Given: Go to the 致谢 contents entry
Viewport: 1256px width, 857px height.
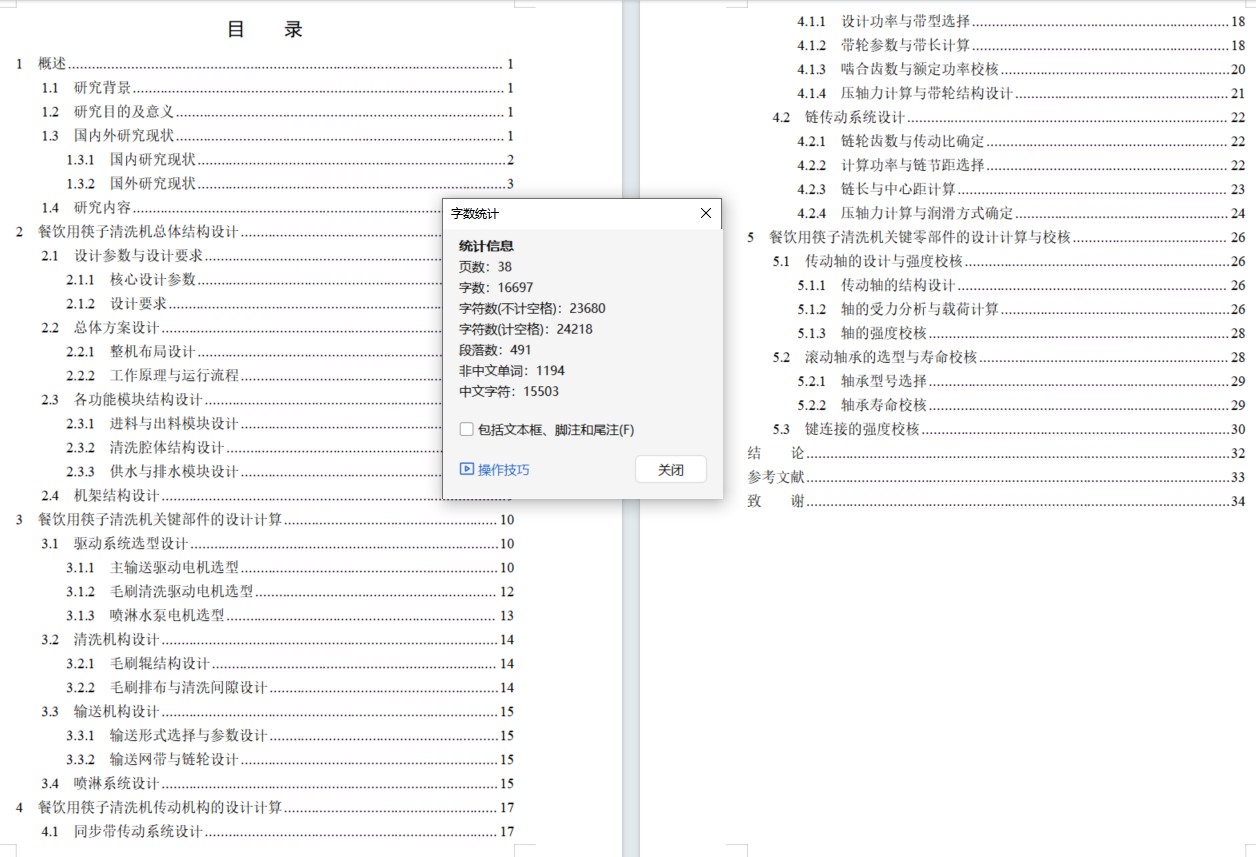Looking at the screenshot, I should click(x=996, y=502).
